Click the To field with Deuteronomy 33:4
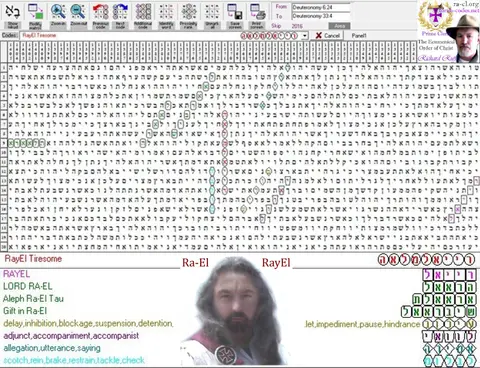Viewport: 480px width, 368px height. coord(321,16)
